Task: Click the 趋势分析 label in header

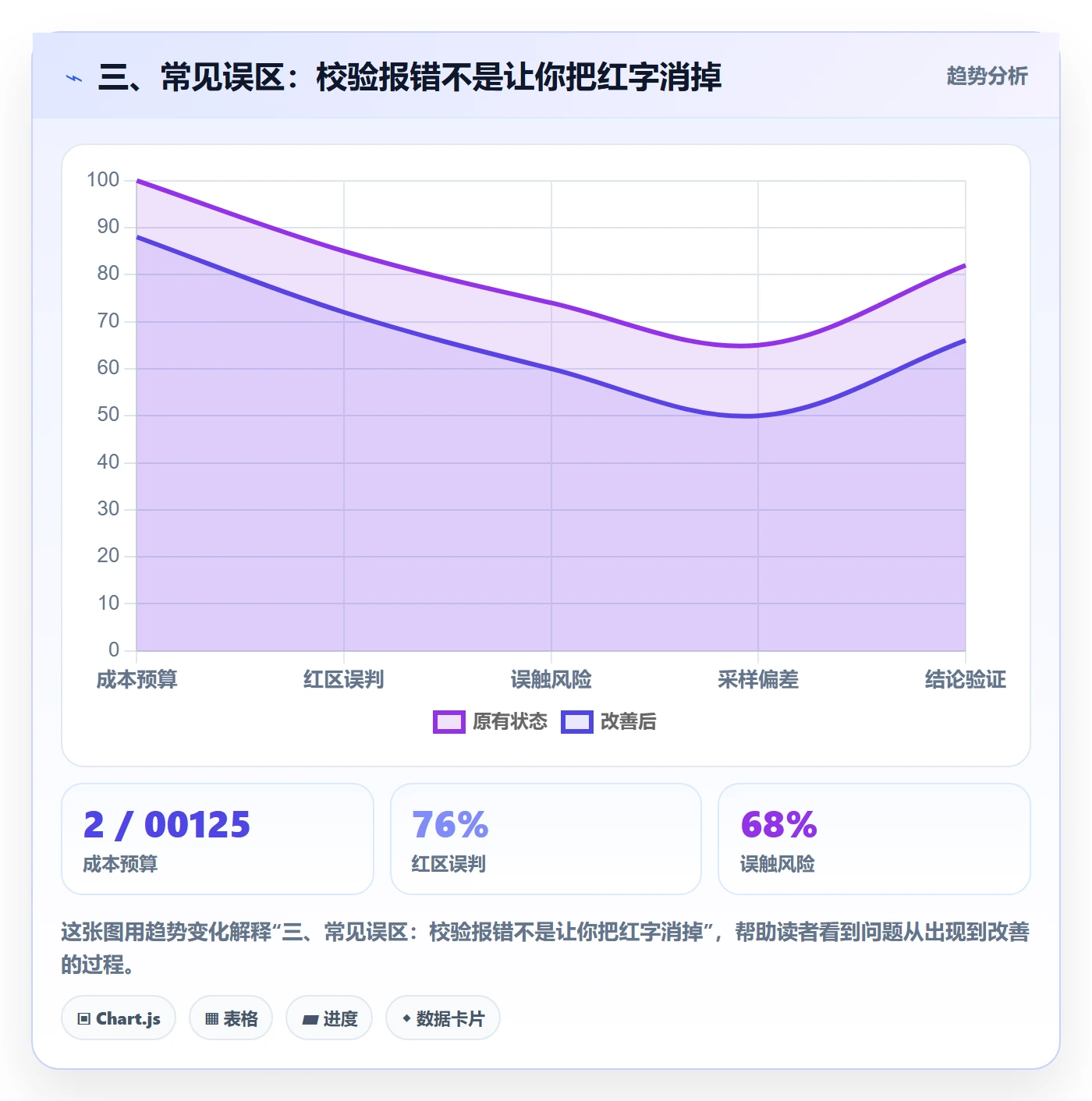Action: (987, 76)
